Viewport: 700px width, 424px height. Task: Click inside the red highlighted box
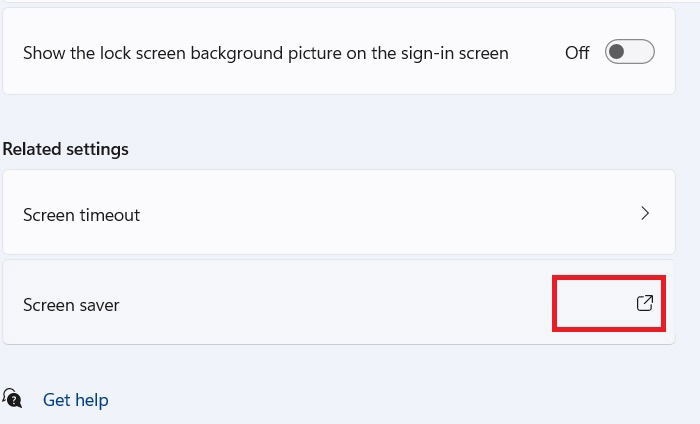tap(609, 303)
